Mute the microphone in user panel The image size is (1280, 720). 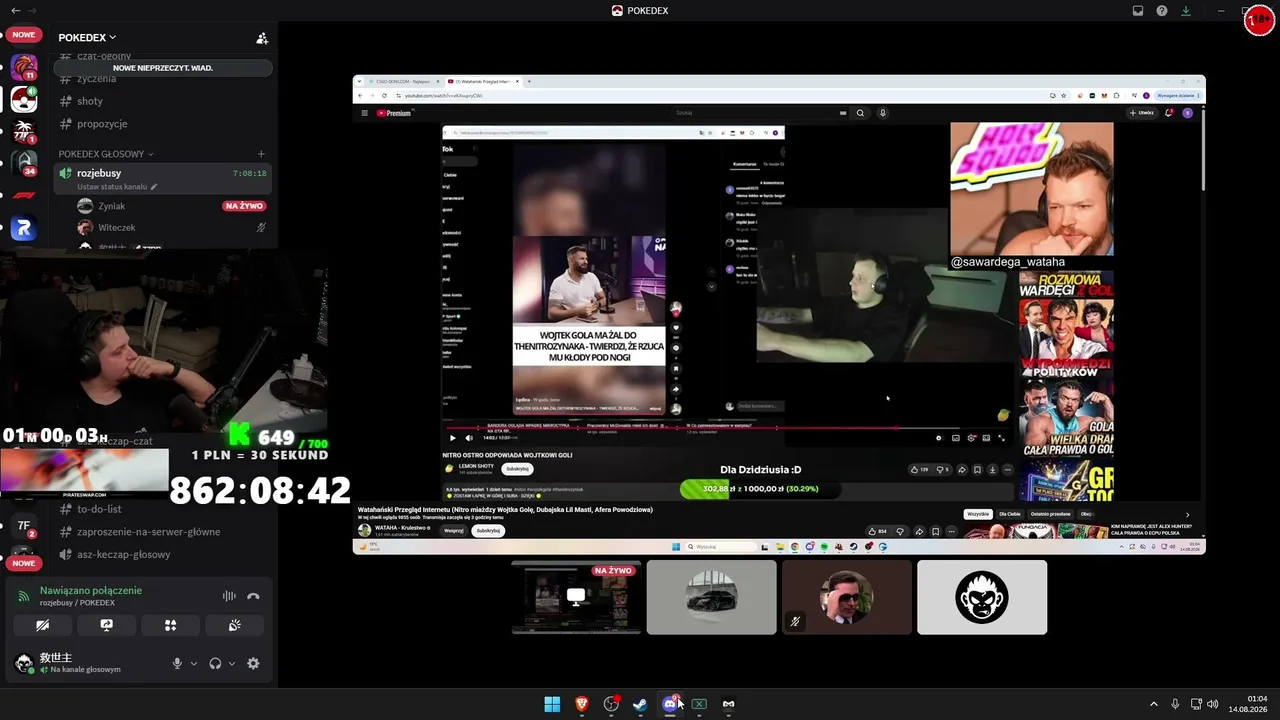177,663
